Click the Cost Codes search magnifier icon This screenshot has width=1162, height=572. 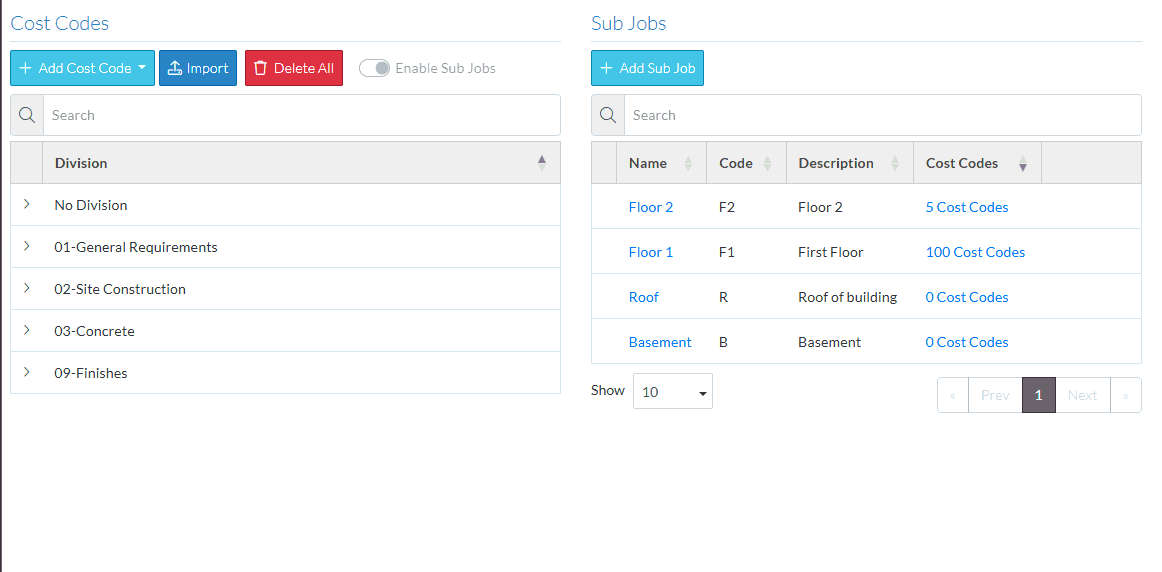(27, 115)
